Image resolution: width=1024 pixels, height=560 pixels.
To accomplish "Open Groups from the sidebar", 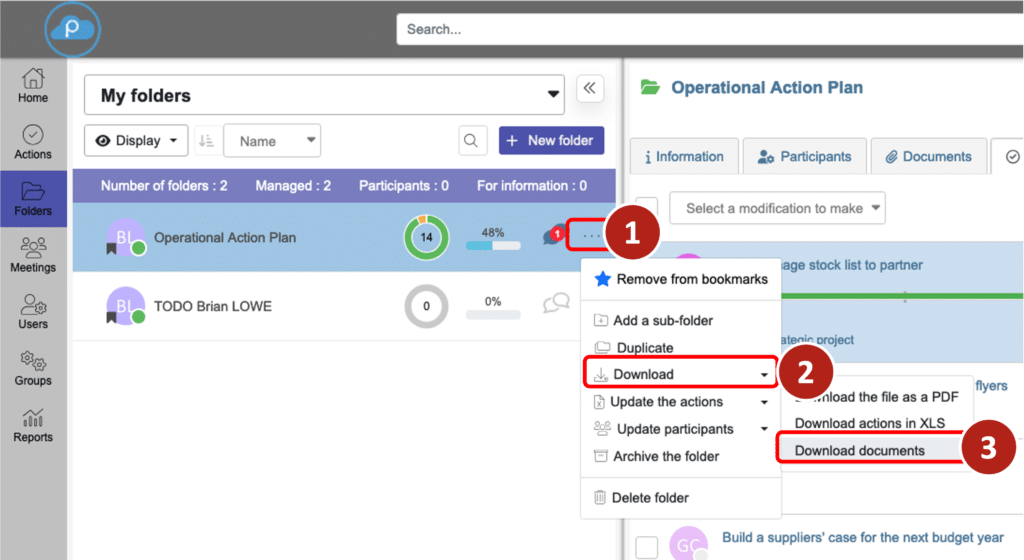I will (33, 368).
